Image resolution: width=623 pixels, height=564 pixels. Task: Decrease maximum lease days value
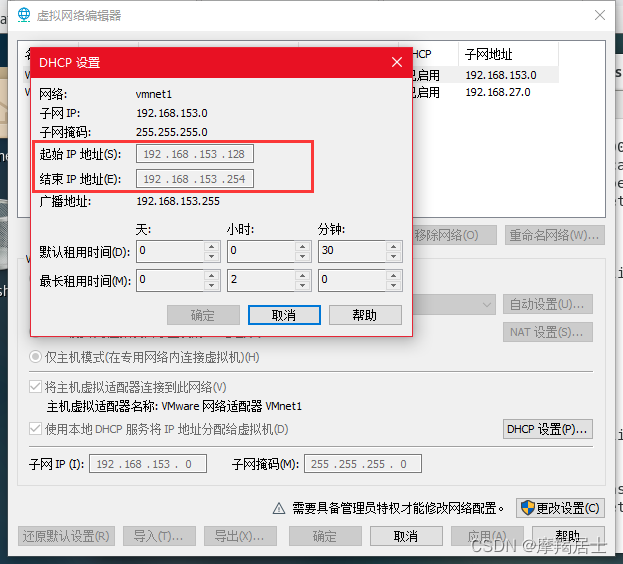212,286
